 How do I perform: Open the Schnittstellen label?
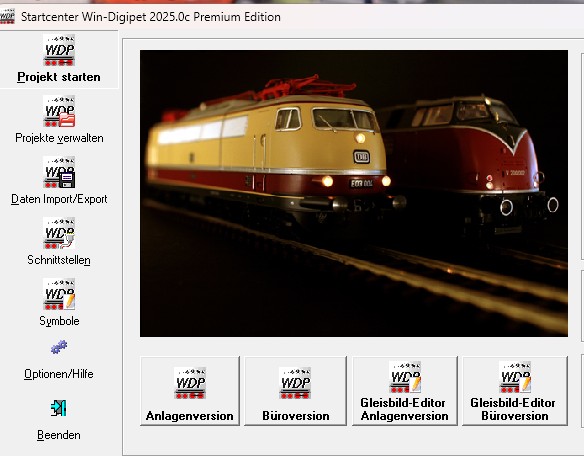[x=59, y=260]
